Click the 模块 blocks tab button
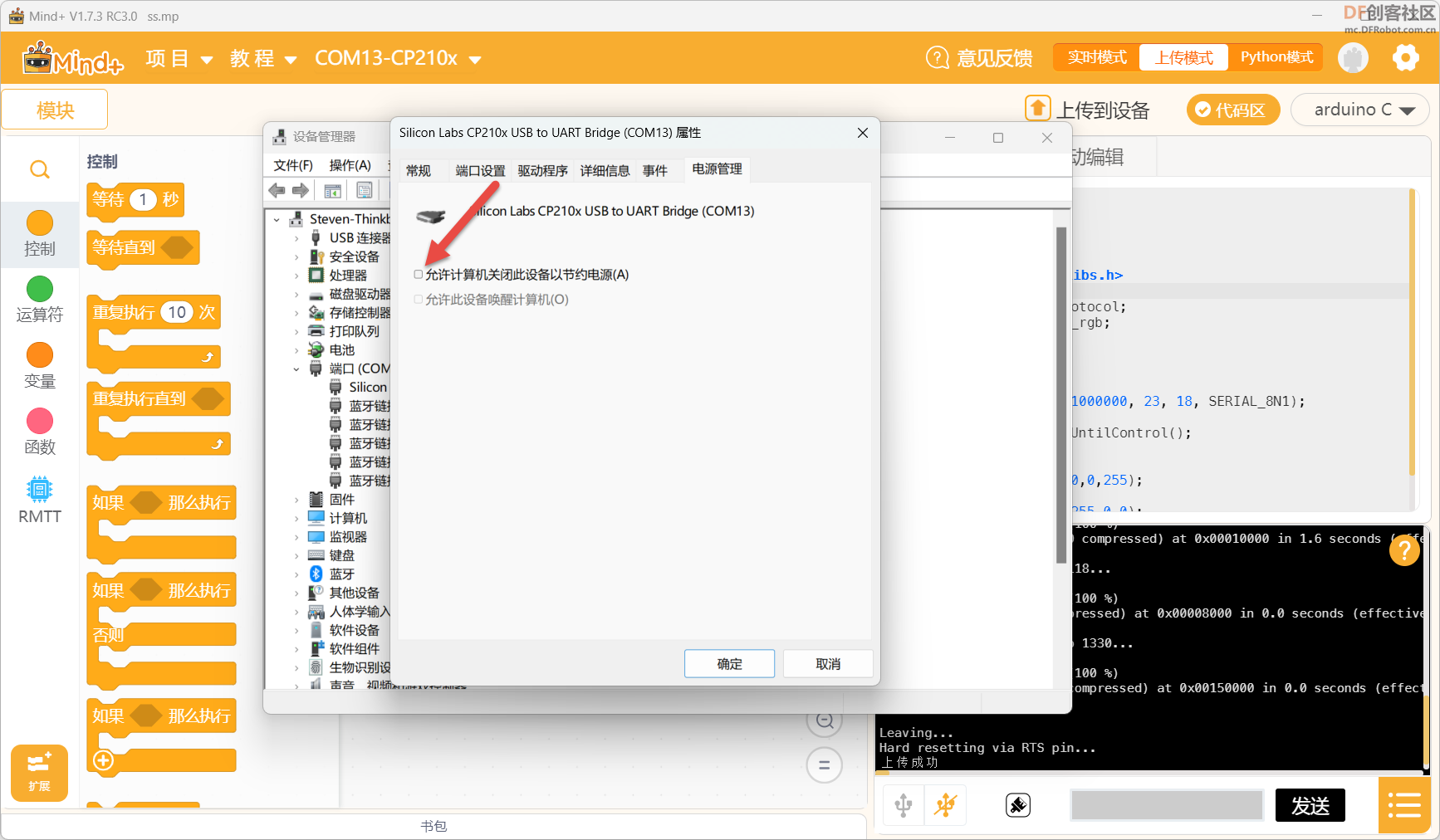 pos(55,110)
